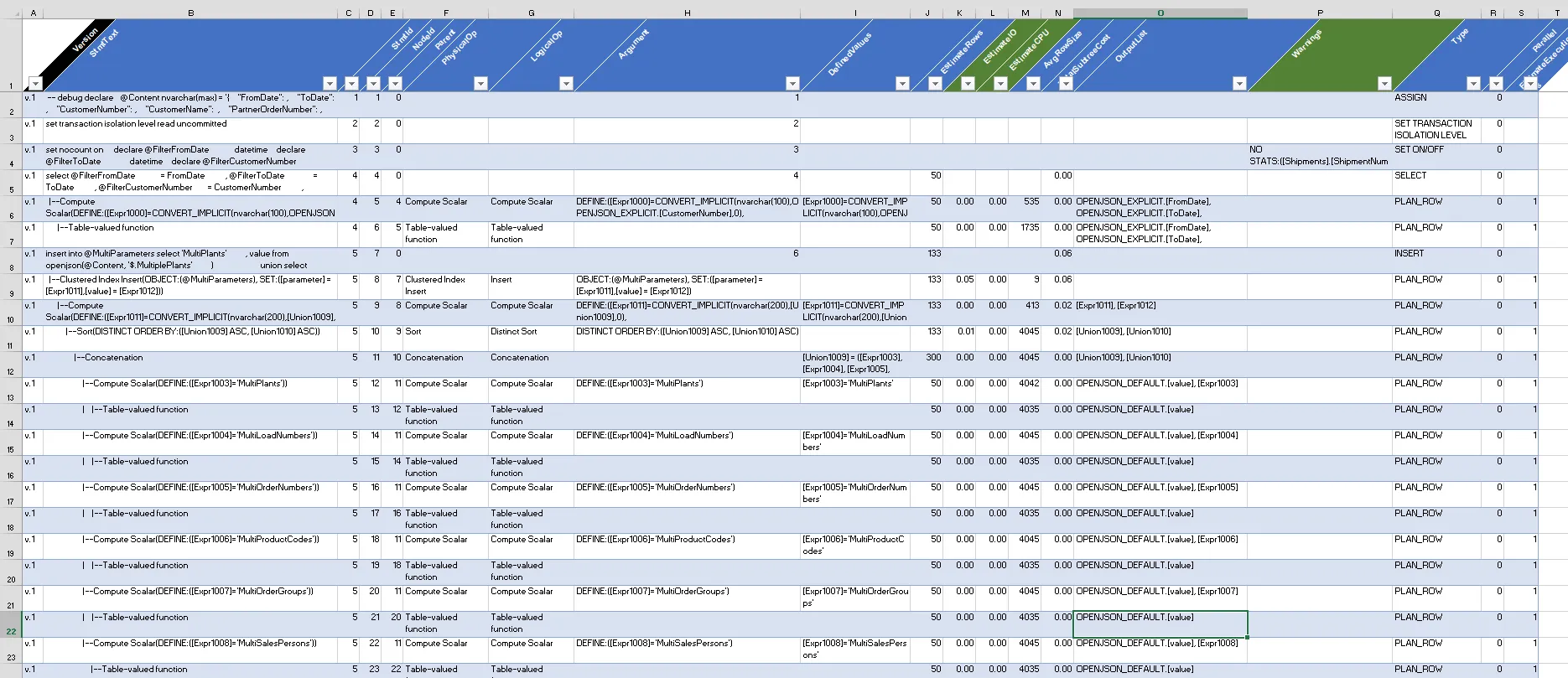Screen dimensions: 1568x678
Task: Select column O by its header letter
Action: click(1160, 13)
